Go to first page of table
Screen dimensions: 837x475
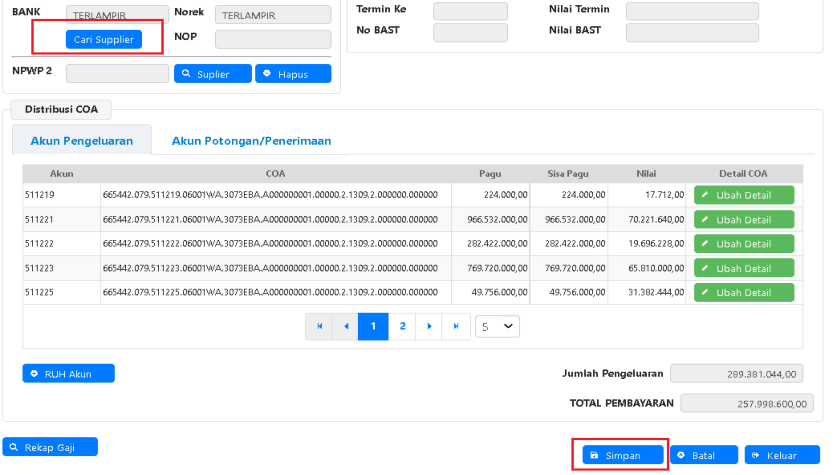[319, 326]
